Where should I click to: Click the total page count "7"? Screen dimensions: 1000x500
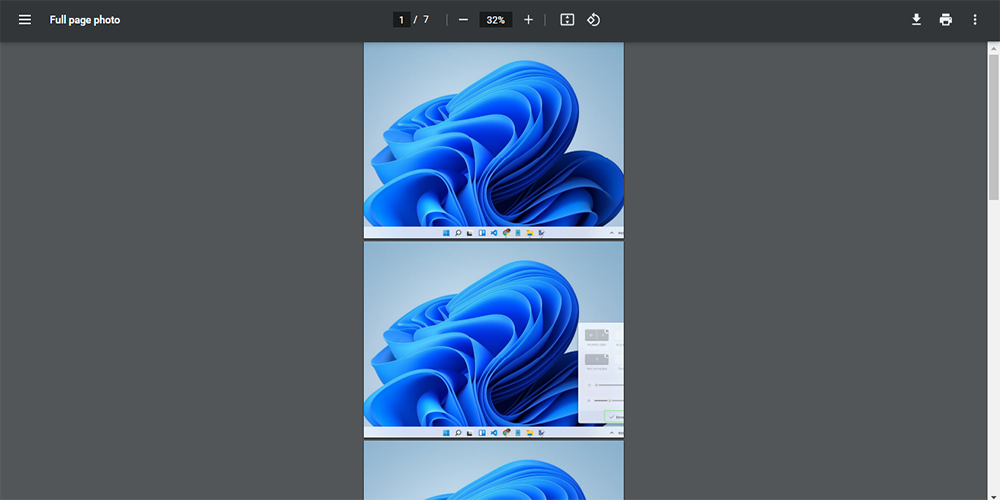[x=426, y=20]
